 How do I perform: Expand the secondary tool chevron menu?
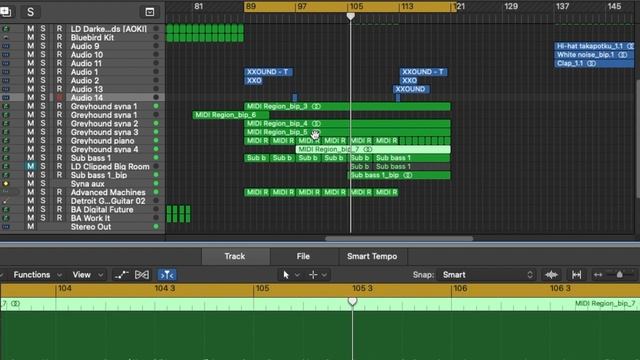pyautogui.click(x=324, y=275)
